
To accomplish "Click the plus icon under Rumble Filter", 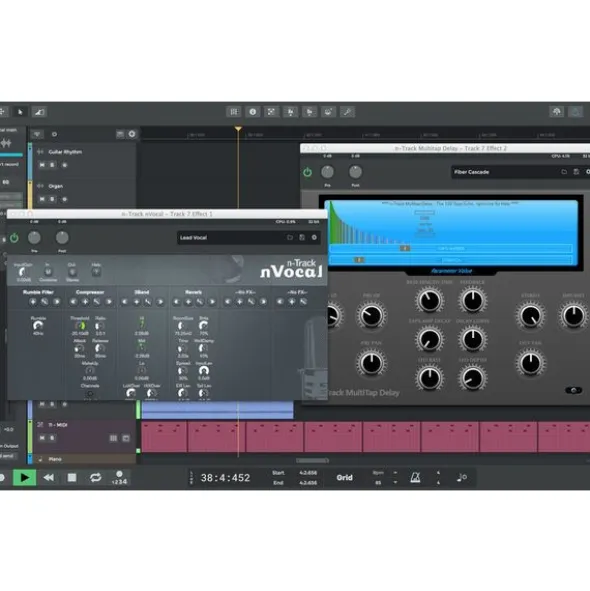I will click(x=33, y=302).
